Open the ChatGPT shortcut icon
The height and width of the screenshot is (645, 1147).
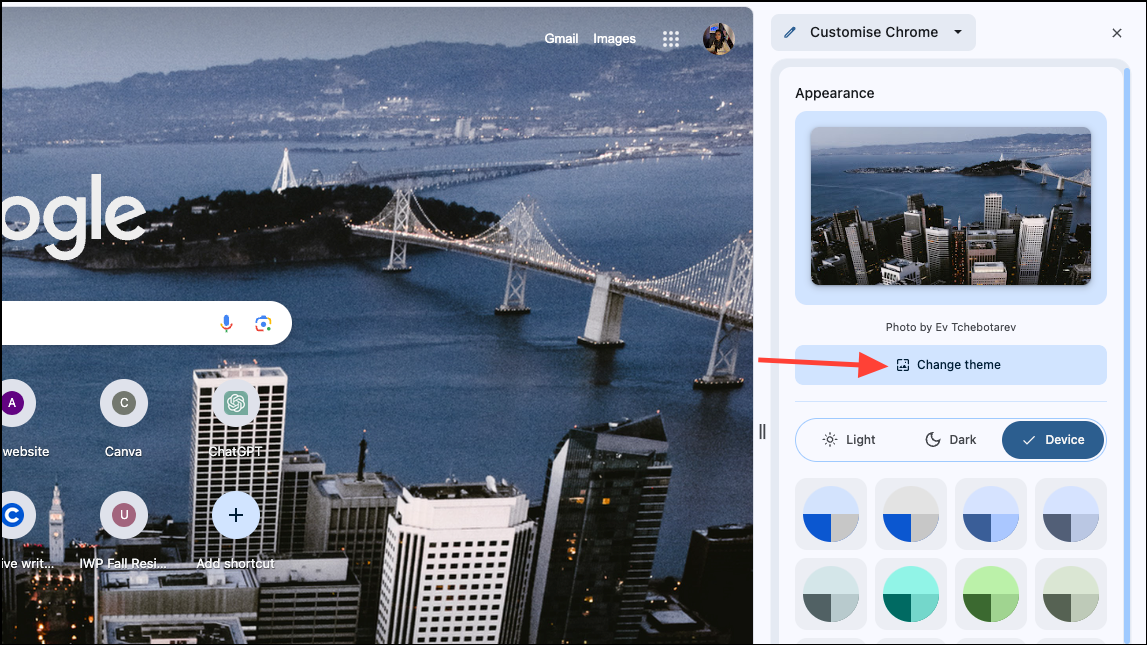click(x=236, y=403)
